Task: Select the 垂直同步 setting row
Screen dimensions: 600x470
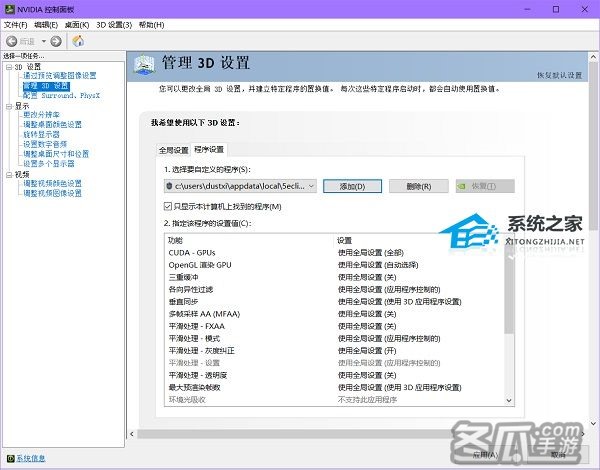Action: coord(334,302)
